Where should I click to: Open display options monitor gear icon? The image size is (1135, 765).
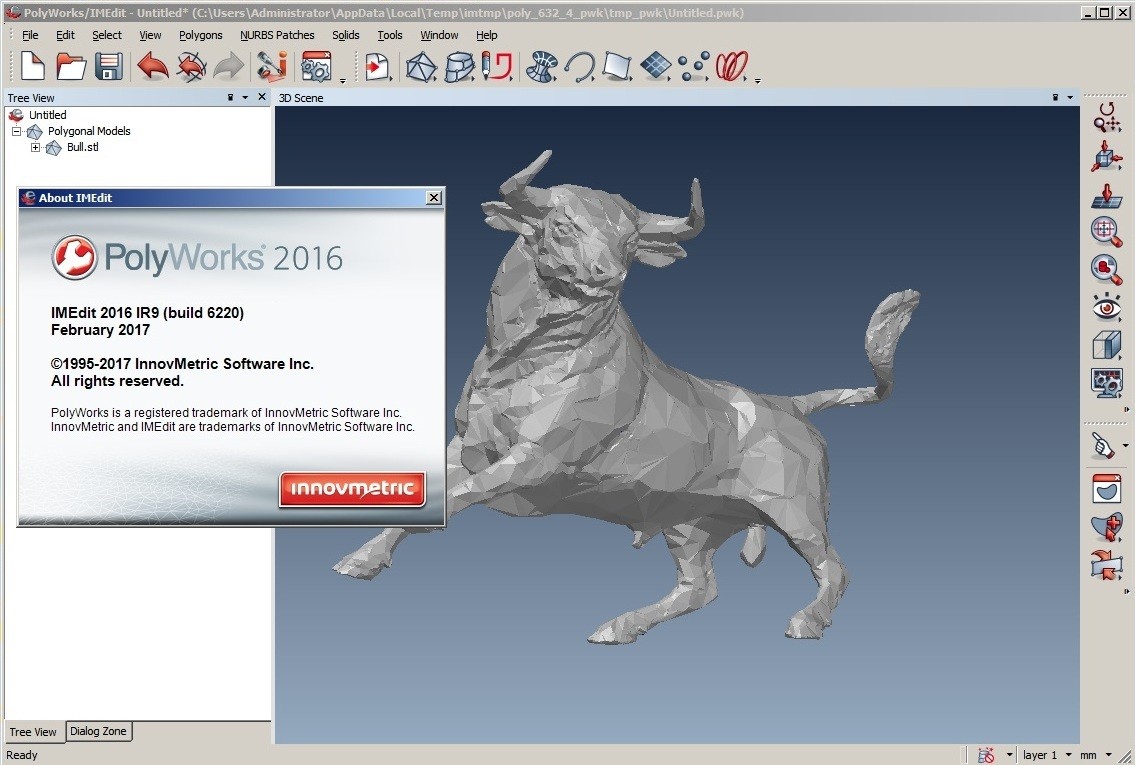click(1106, 382)
